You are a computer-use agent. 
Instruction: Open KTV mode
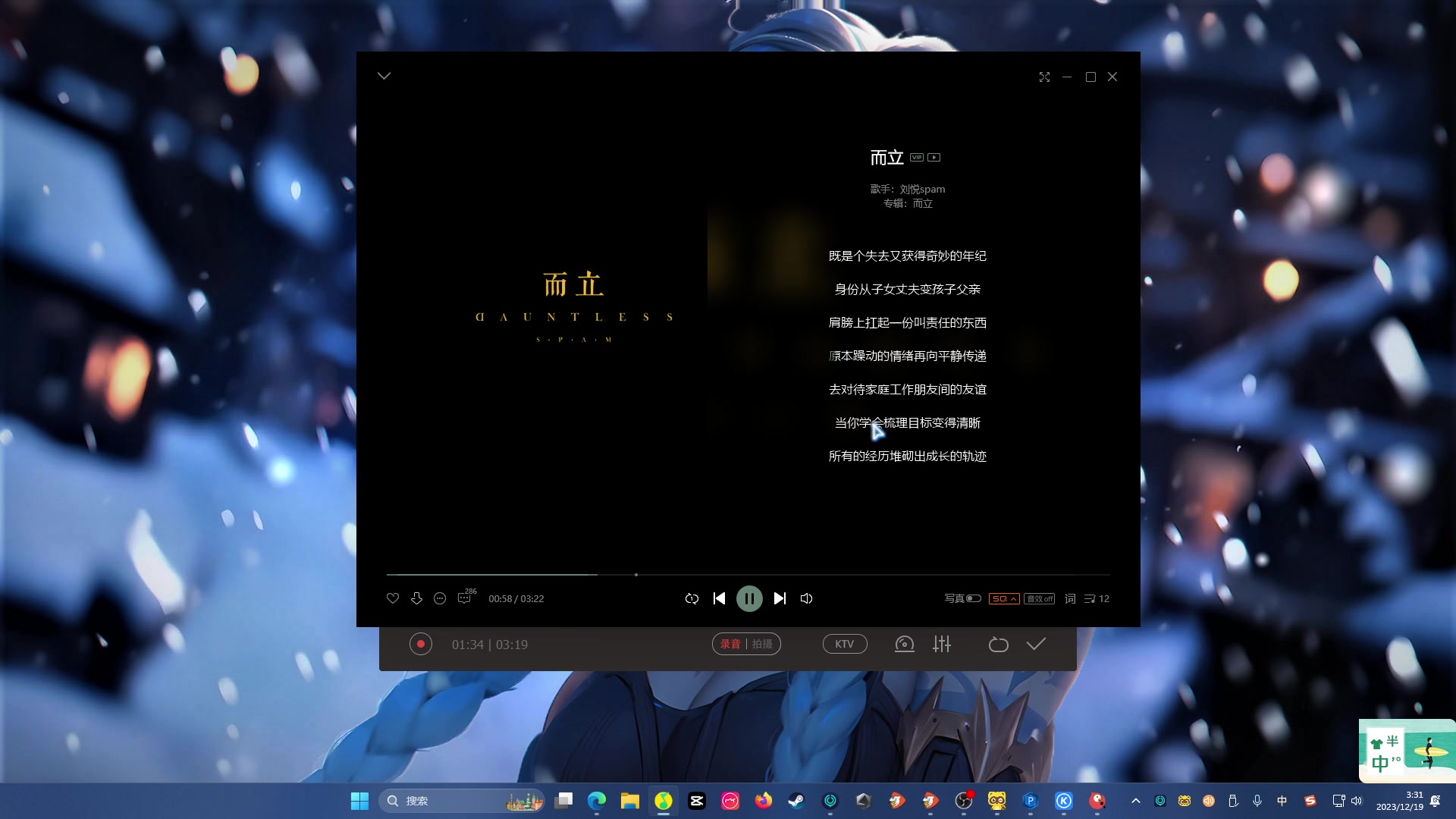pos(844,644)
